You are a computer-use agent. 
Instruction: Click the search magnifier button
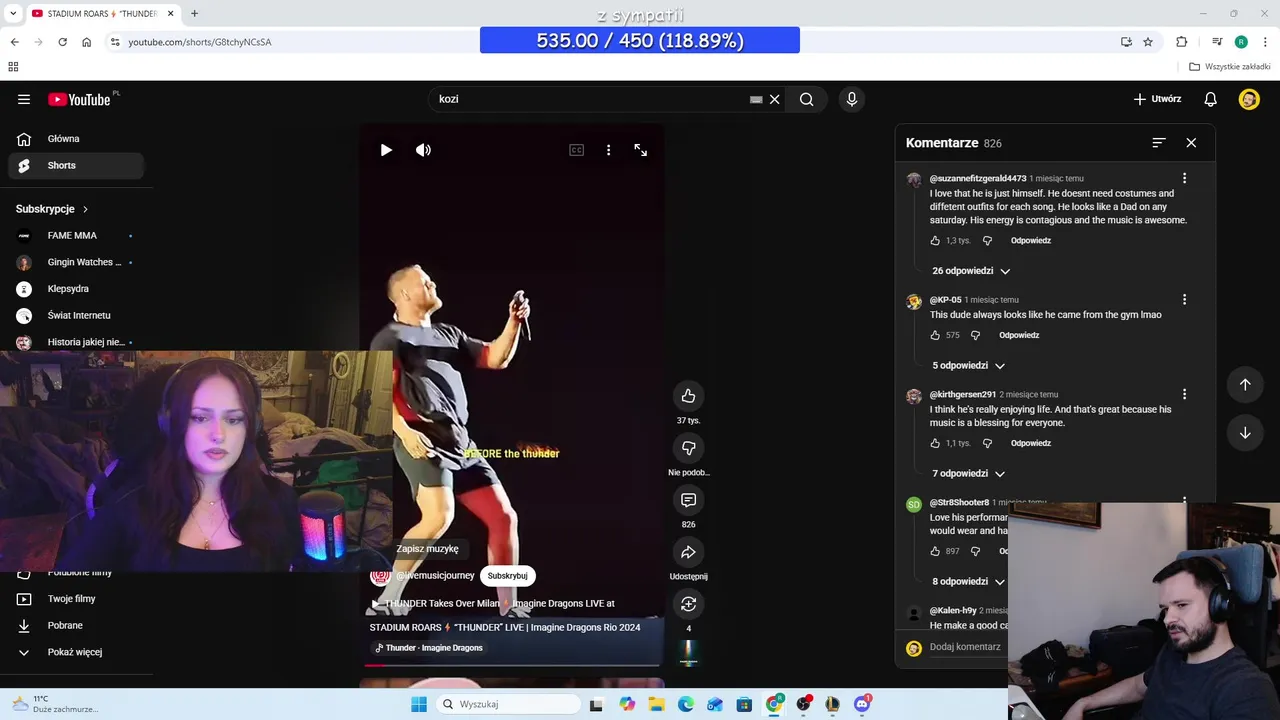pyautogui.click(x=806, y=99)
